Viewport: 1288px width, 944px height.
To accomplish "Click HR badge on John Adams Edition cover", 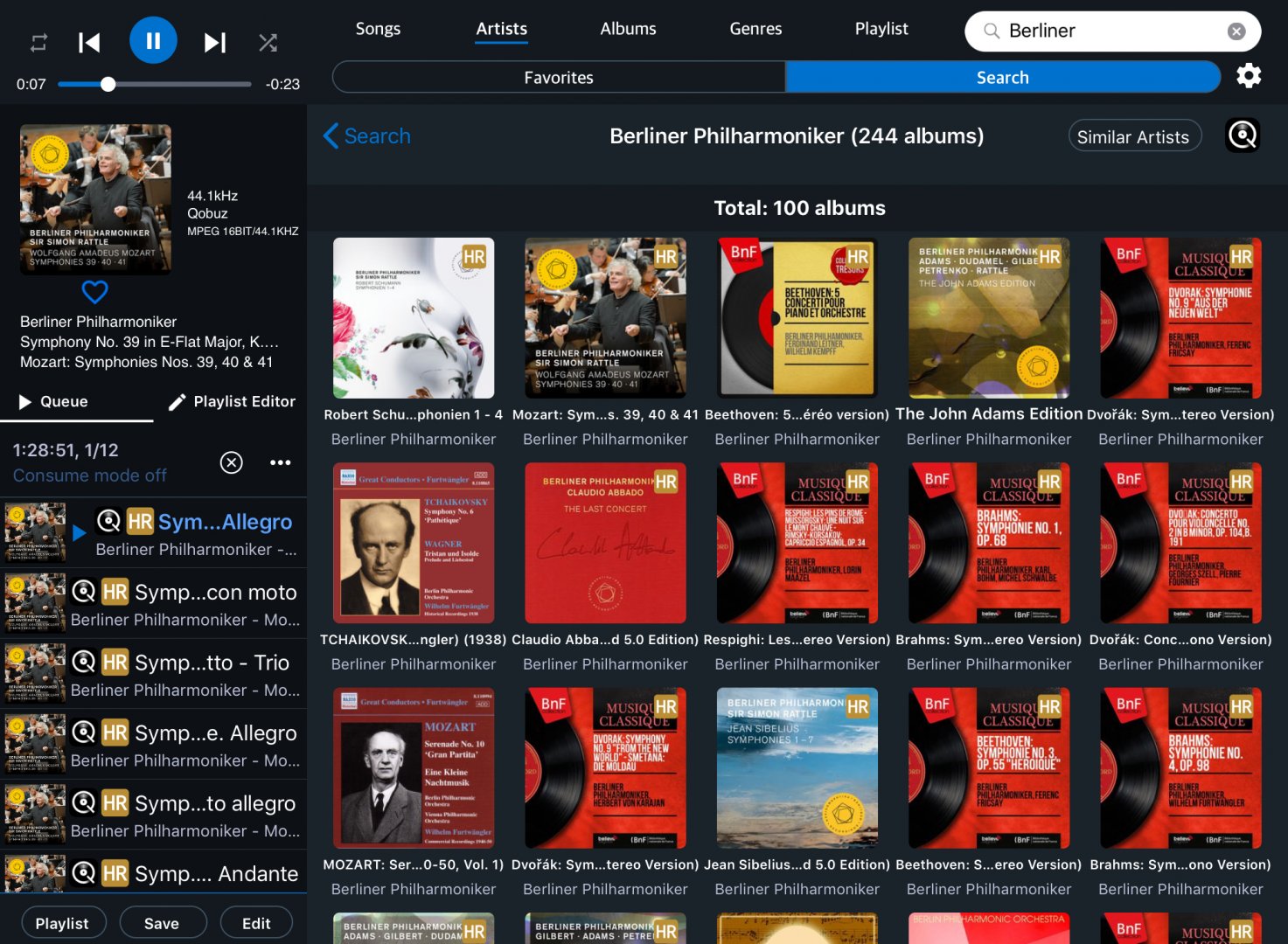I will pyautogui.click(x=1050, y=257).
